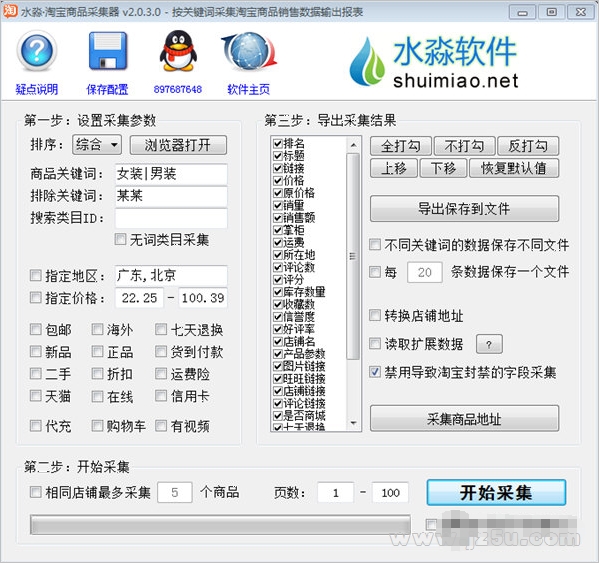This screenshot has height=563, width=599.
Task: Click the region field showing 广东,北京
Action: (x=171, y=275)
